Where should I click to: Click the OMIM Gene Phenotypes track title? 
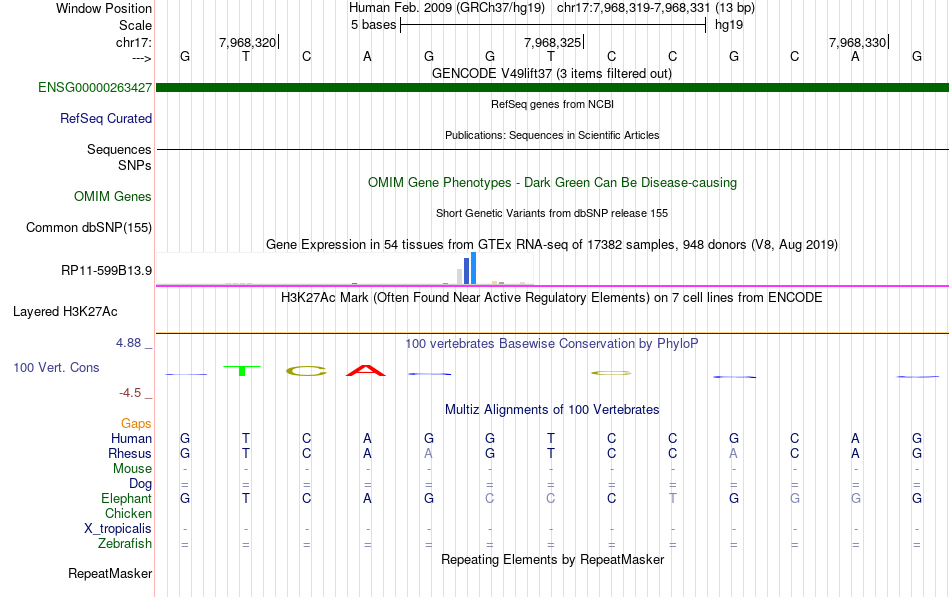click(552, 182)
